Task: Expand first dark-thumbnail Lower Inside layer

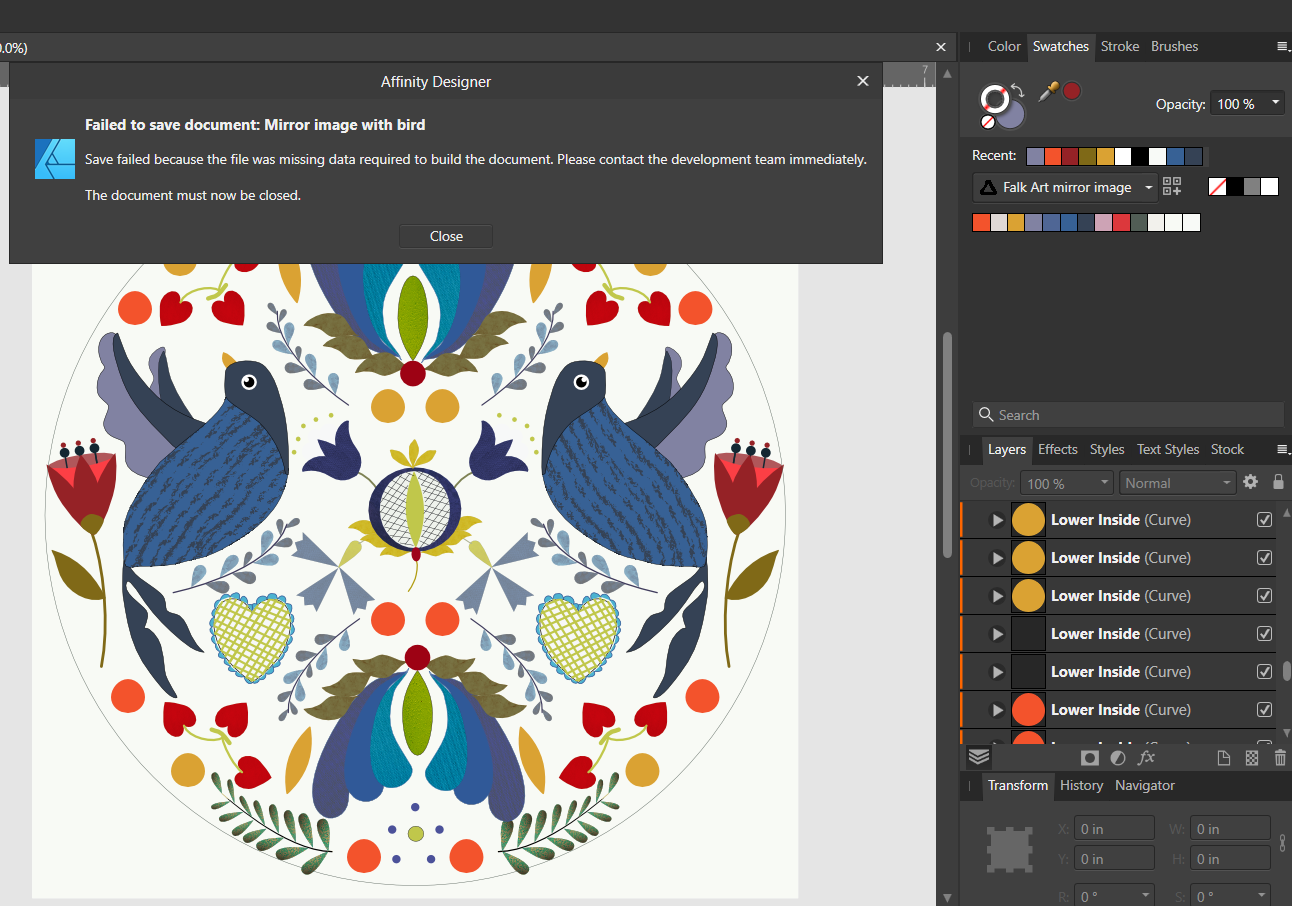Action: (997, 634)
